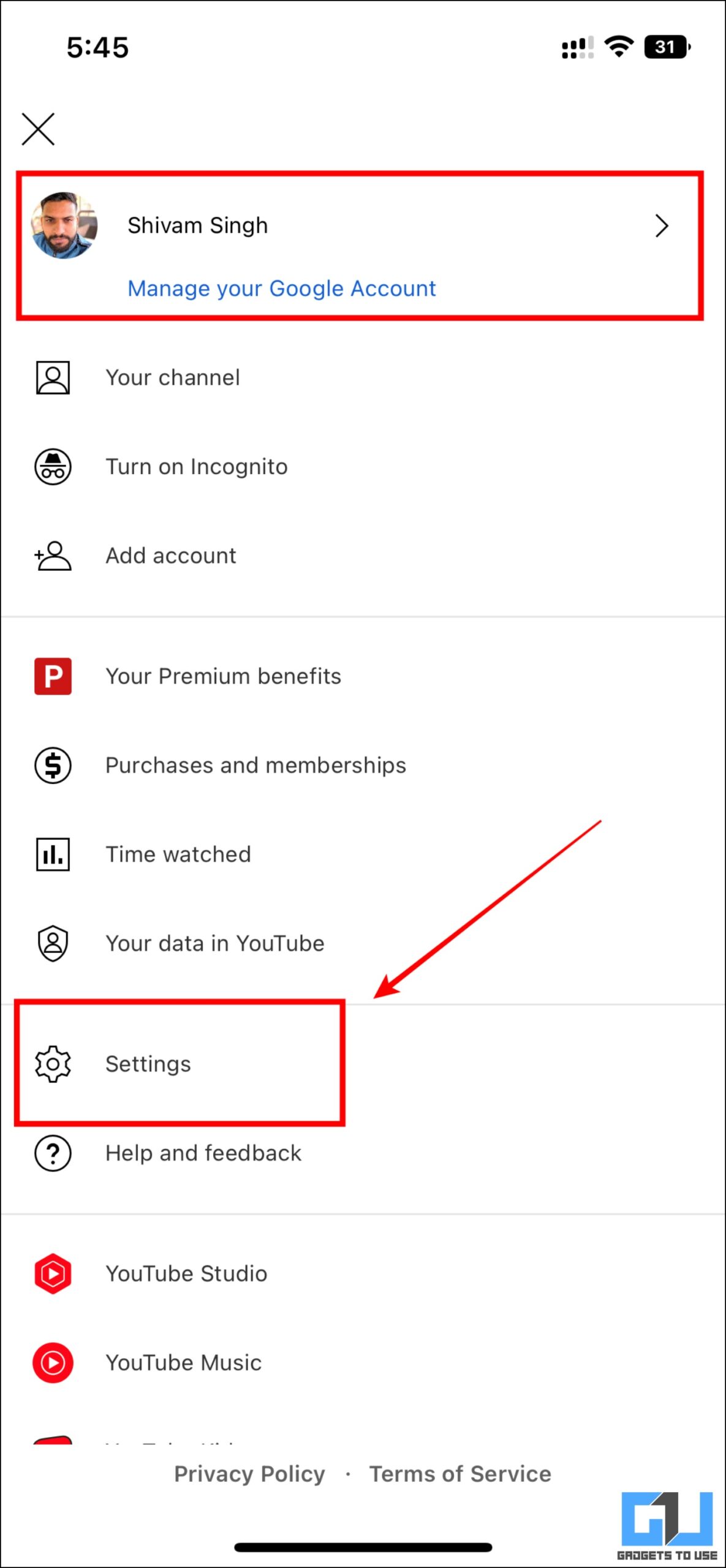View the Privacy Policy
Screen dimensions: 726x1568
click(x=249, y=1474)
